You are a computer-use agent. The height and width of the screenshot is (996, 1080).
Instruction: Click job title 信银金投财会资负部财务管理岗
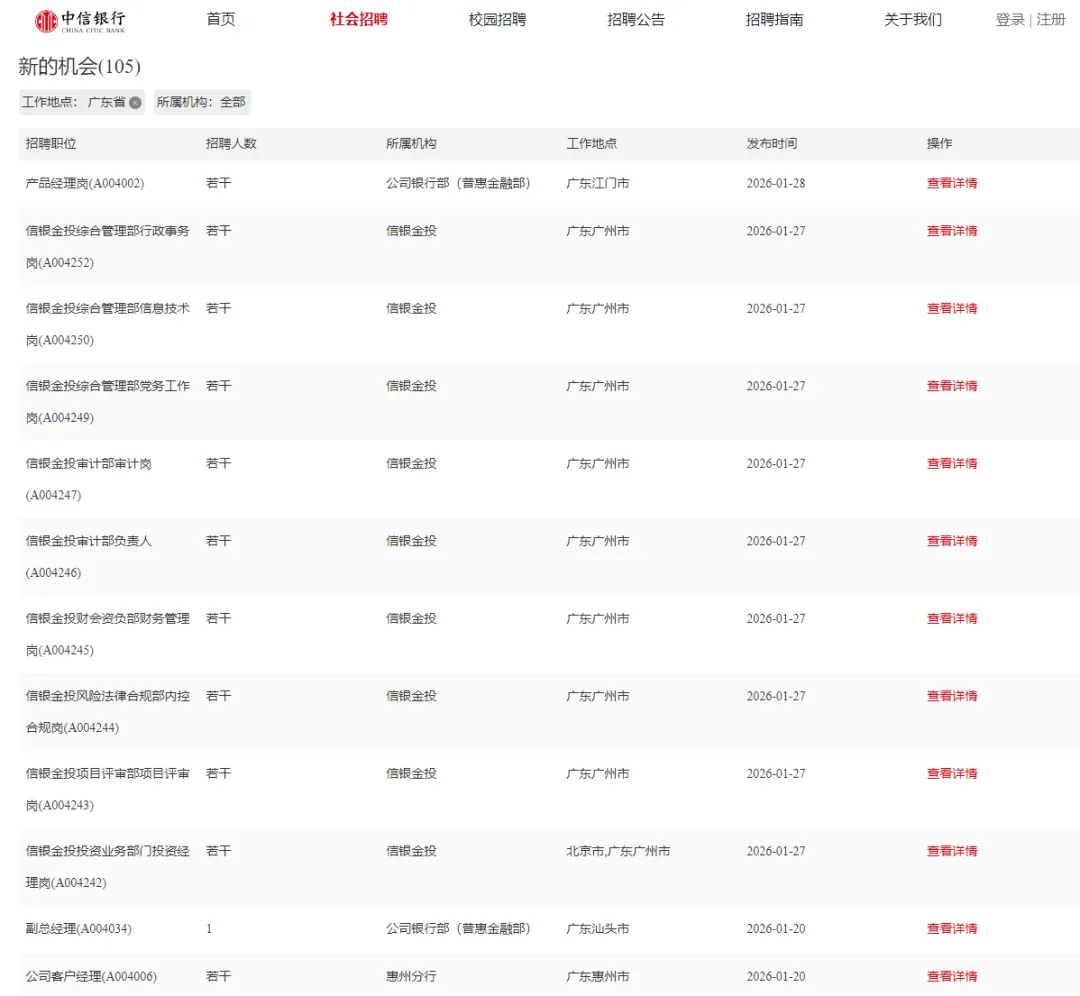point(107,634)
